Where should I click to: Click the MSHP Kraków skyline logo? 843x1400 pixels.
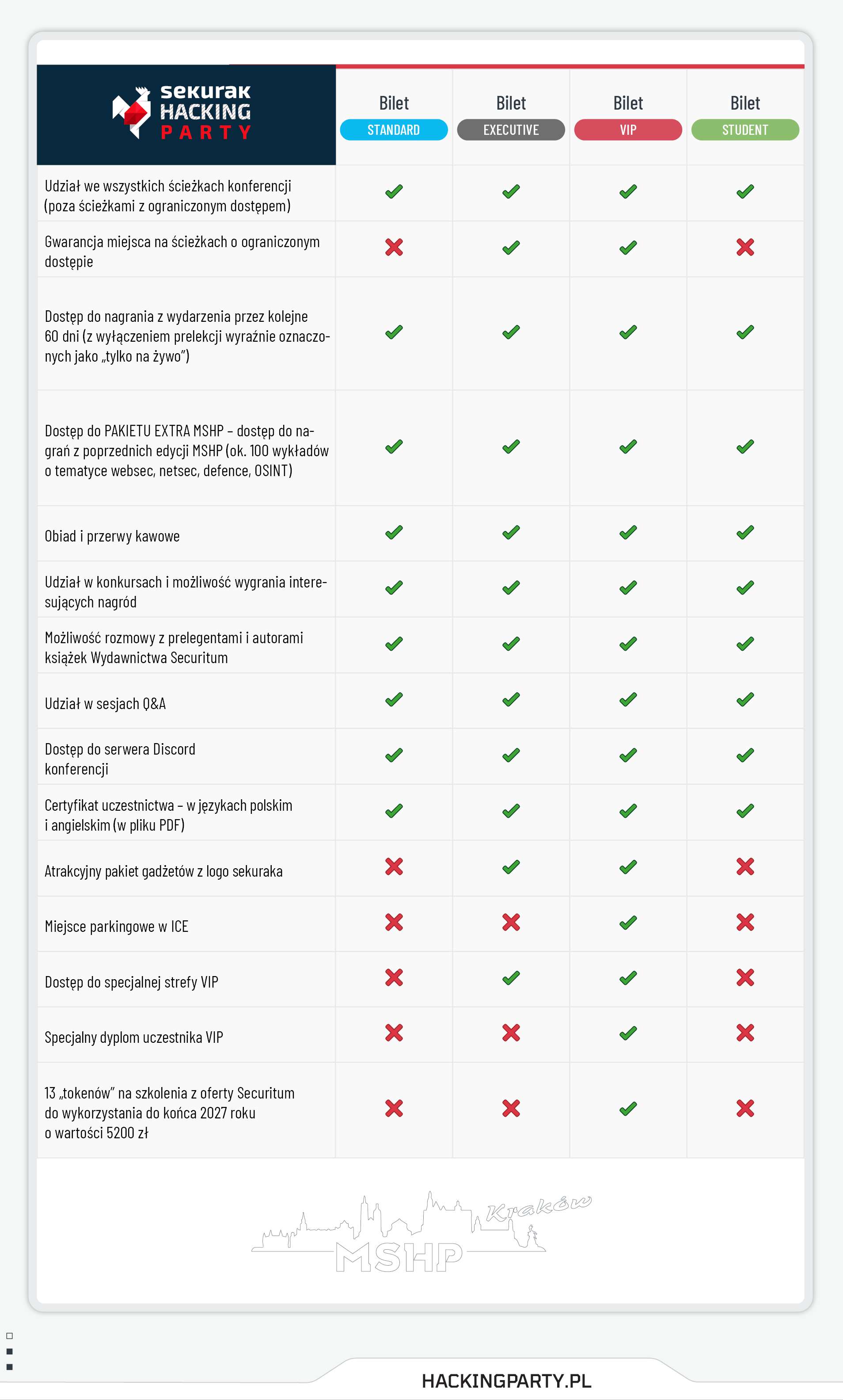420,1233
